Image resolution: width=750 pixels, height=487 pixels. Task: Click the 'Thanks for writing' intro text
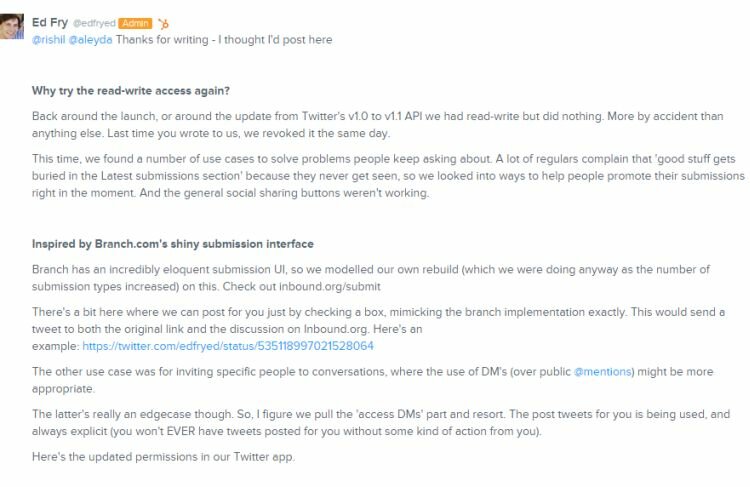point(223,39)
